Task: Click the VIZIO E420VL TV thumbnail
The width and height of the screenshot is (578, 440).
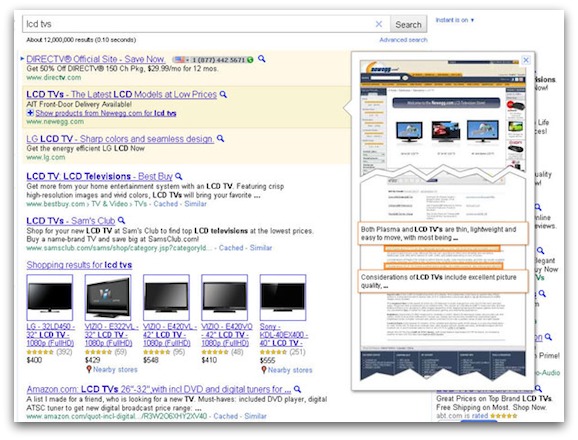Action: pyautogui.click(x=166, y=297)
